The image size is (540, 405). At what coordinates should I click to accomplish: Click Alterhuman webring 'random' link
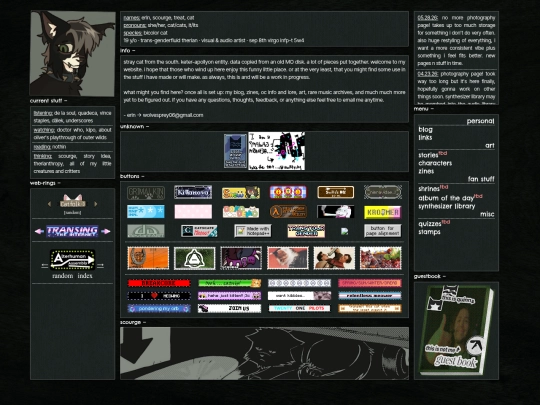pos(63,276)
